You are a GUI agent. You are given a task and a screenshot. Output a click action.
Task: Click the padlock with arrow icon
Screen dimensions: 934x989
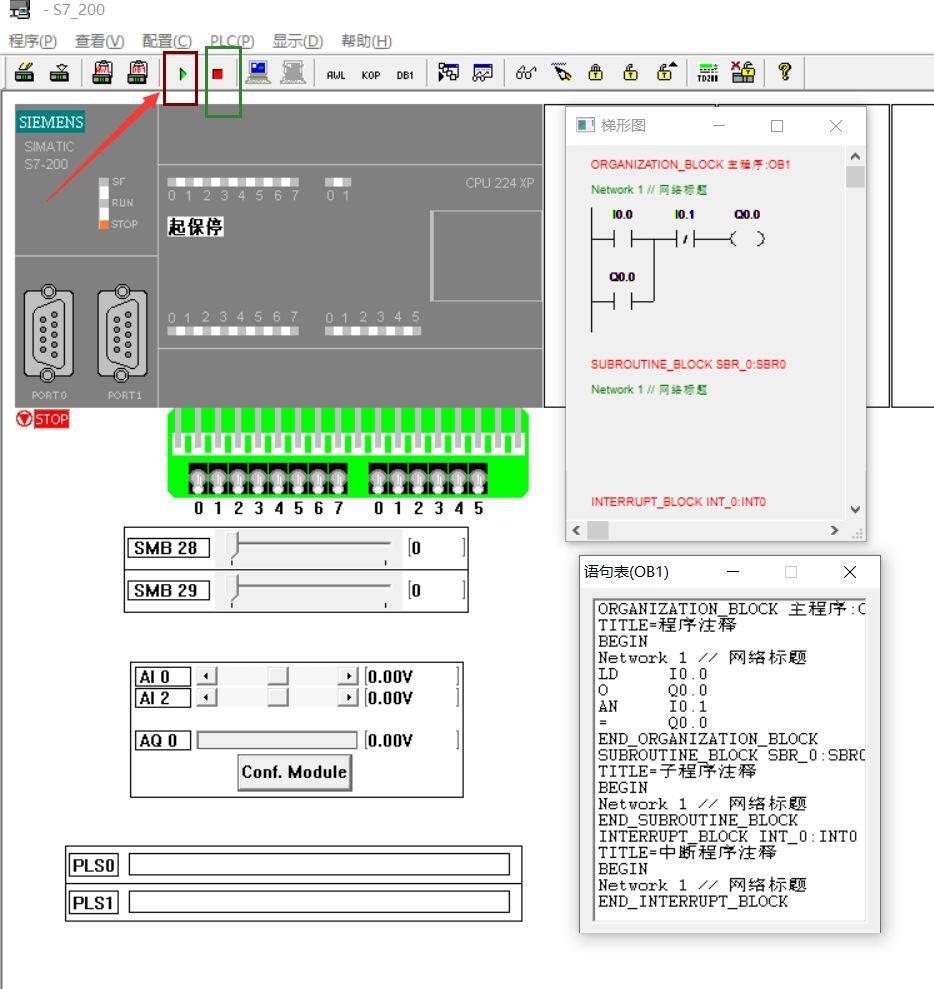(x=666, y=72)
